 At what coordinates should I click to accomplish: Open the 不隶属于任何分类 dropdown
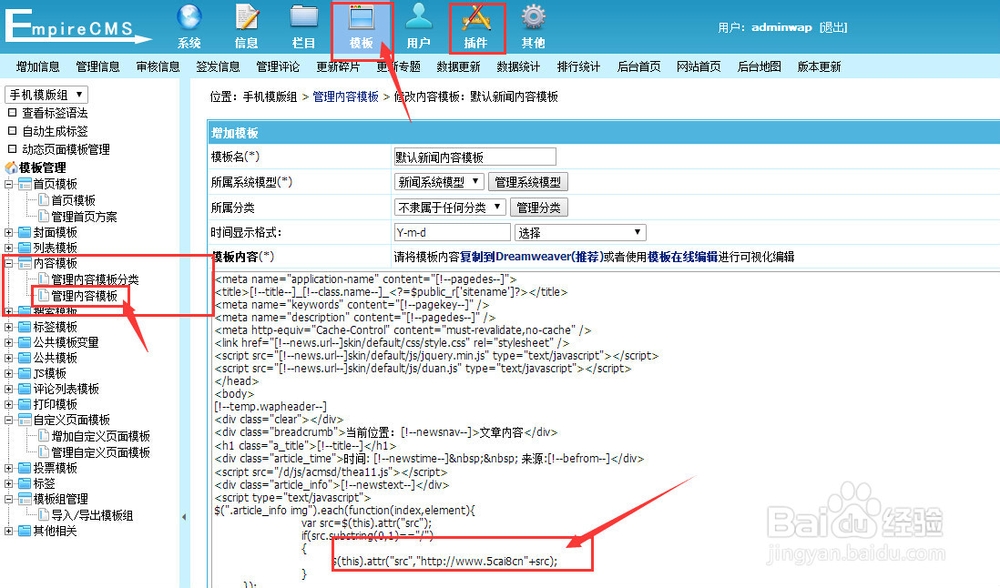point(450,207)
